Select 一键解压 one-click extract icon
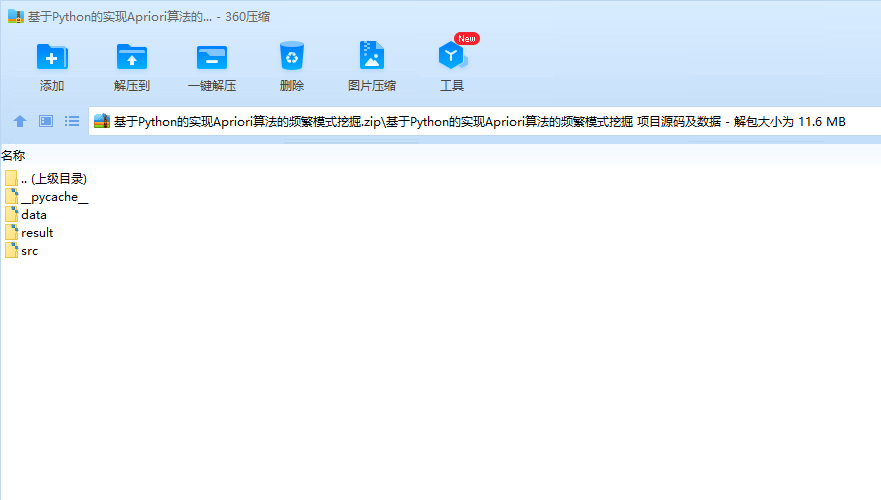881x500 pixels. pyautogui.click(x=212, y=57)
